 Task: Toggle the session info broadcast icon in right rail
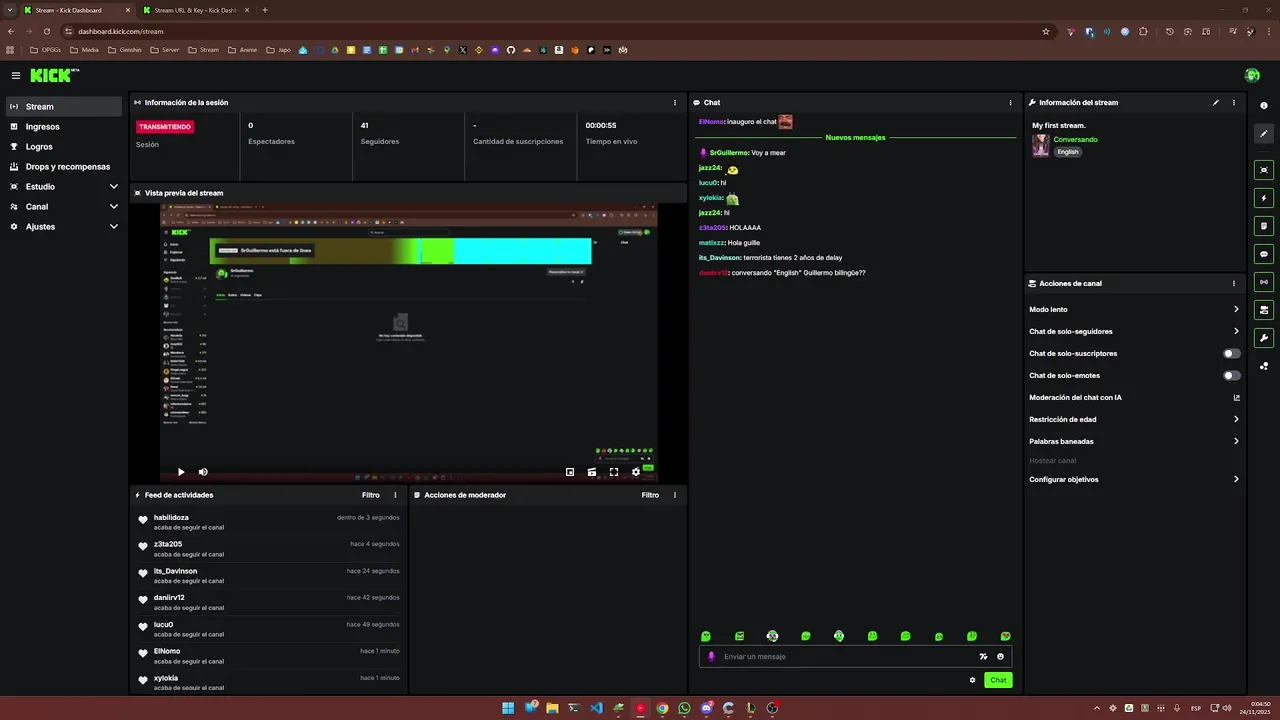coord(1264,282)
